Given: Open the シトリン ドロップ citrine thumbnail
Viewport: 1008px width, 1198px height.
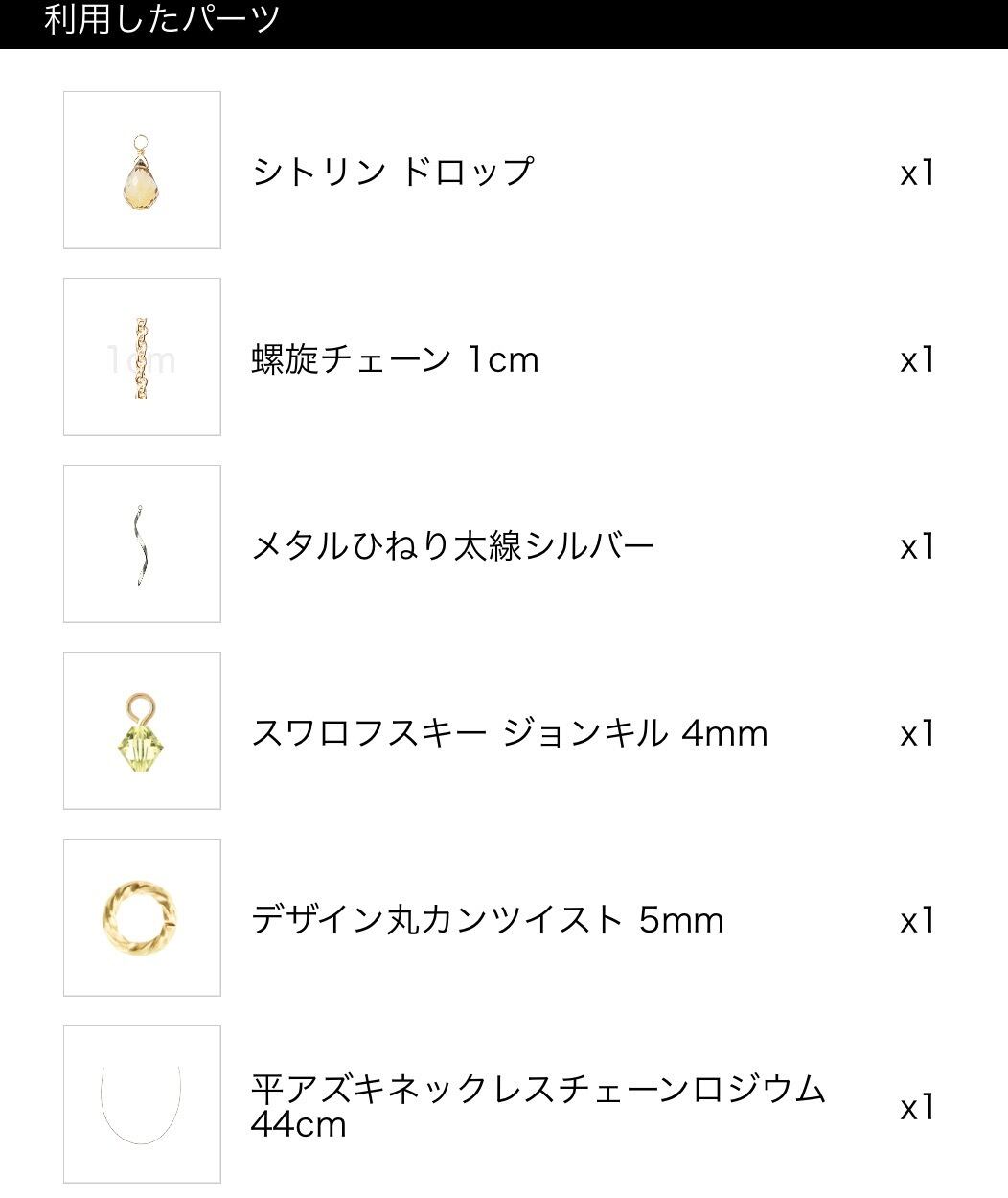Looking at the screenshot, I should click(x=142, y=171).
